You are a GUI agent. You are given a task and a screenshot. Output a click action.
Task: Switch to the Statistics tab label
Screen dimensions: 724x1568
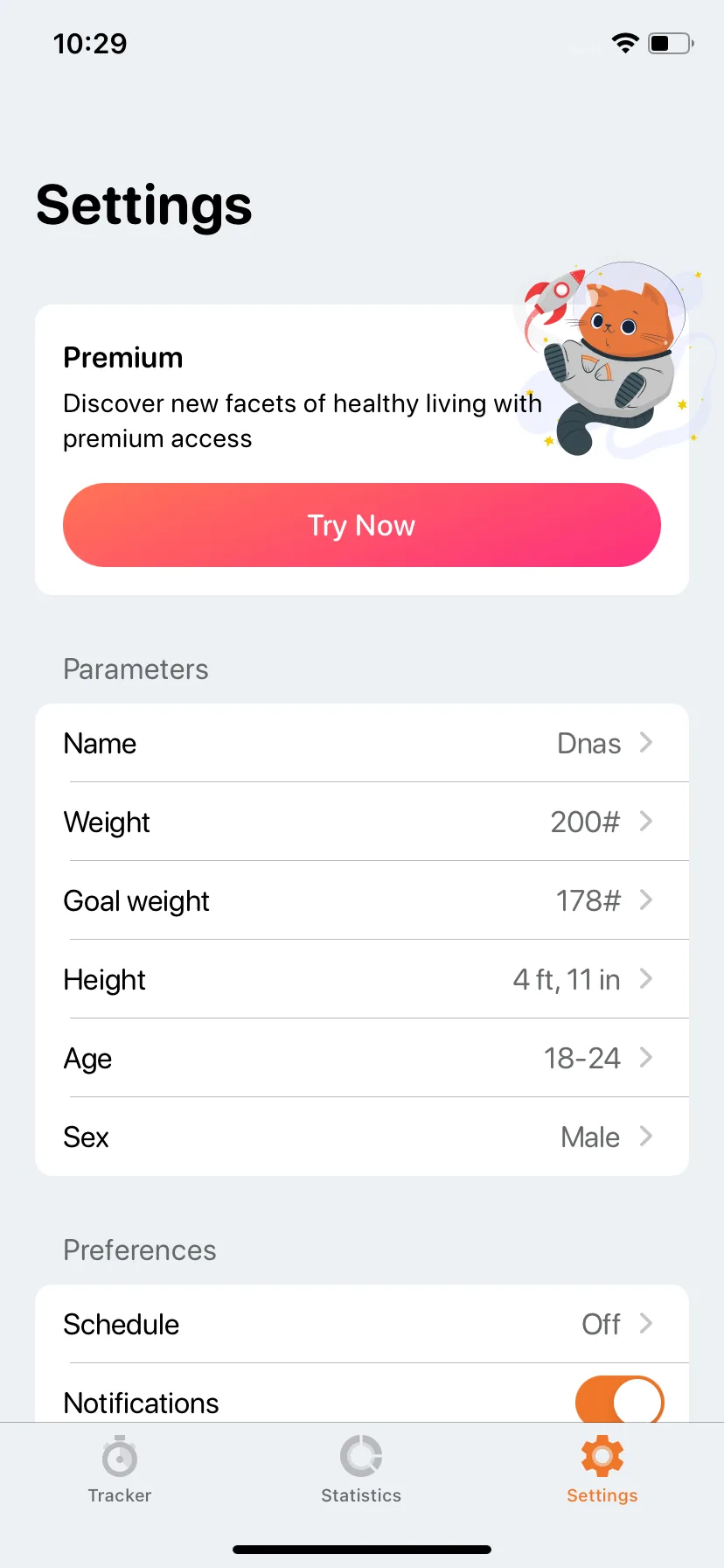click(x=361, y=1495)
